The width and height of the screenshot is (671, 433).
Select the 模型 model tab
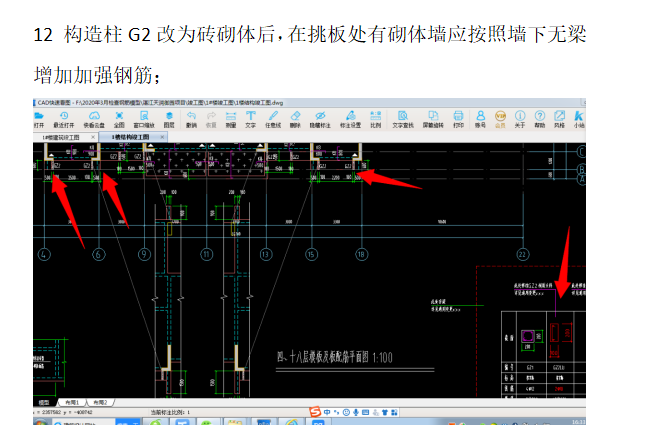44,403
